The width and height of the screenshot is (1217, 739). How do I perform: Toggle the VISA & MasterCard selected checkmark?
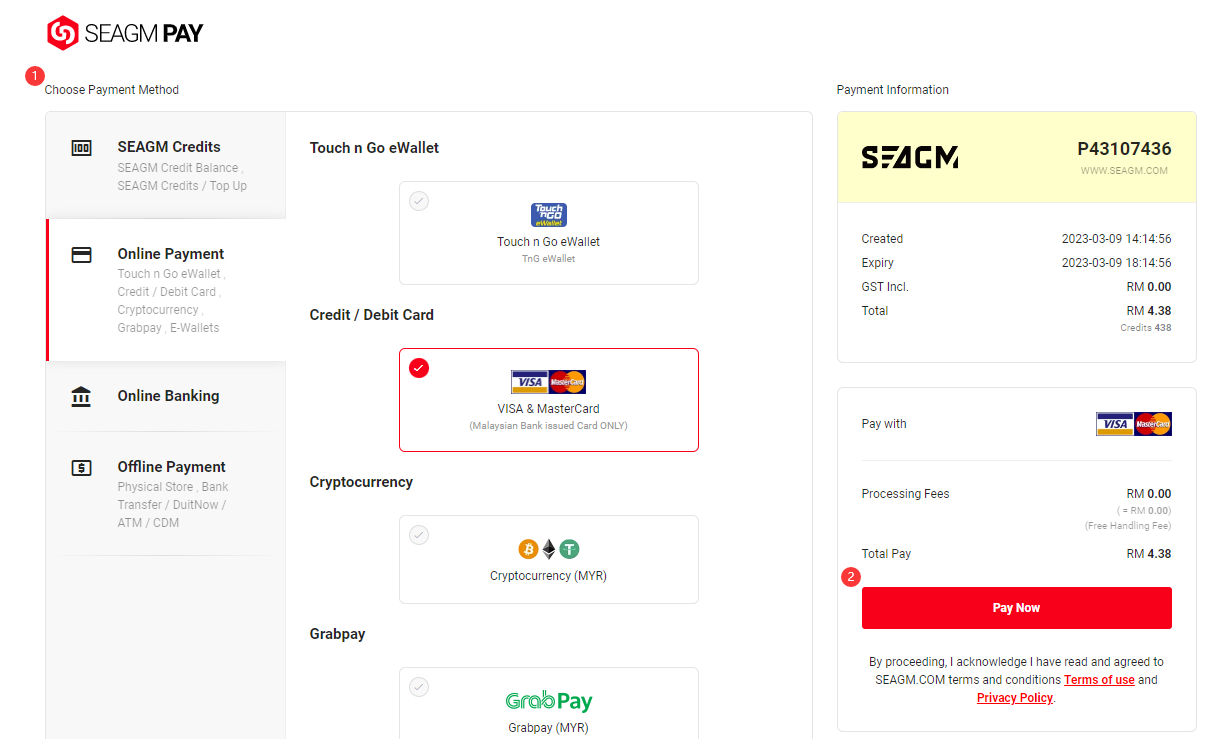point(419,368)
